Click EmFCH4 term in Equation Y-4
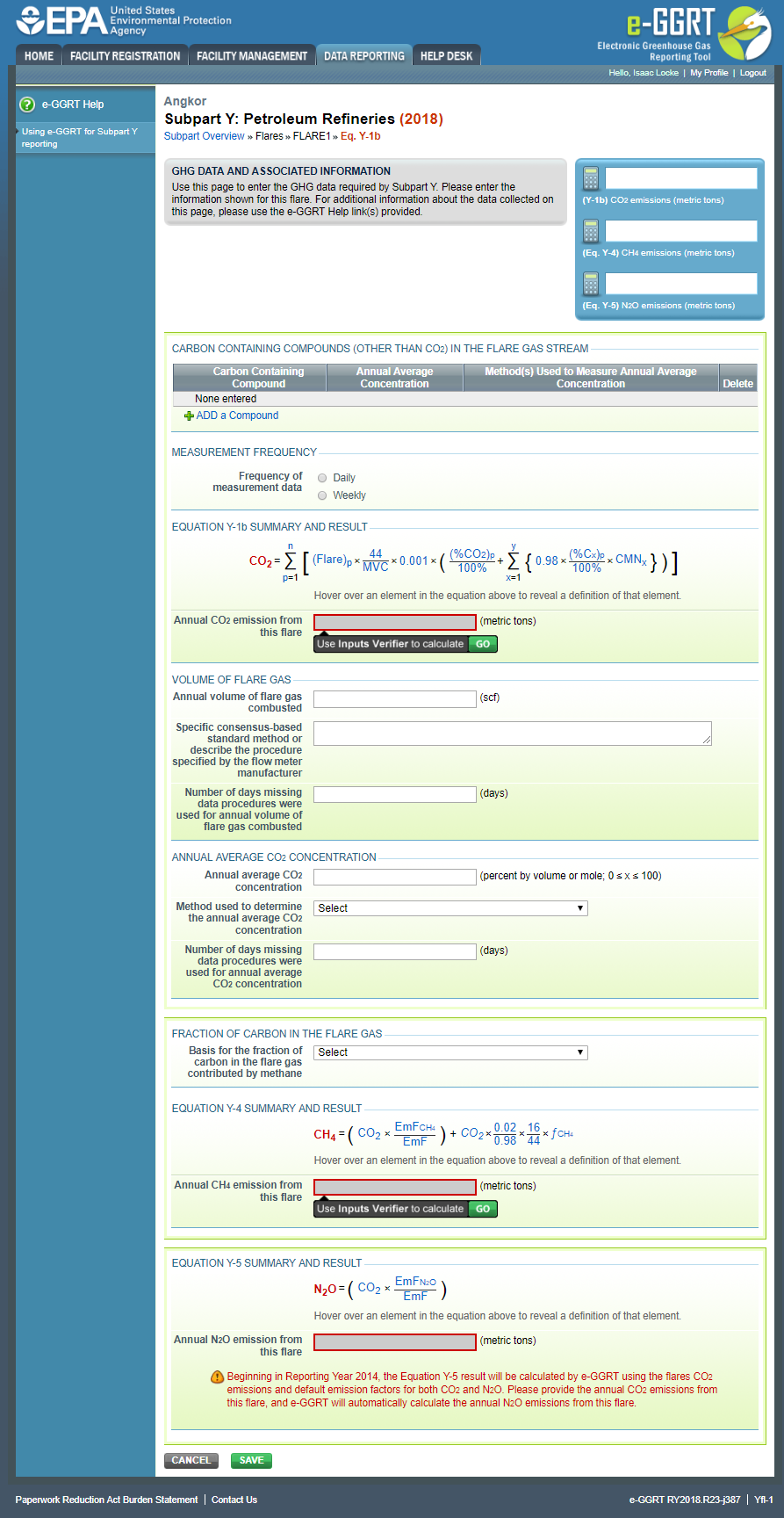The image size is (784, 1518). [x=415, y=1127]
